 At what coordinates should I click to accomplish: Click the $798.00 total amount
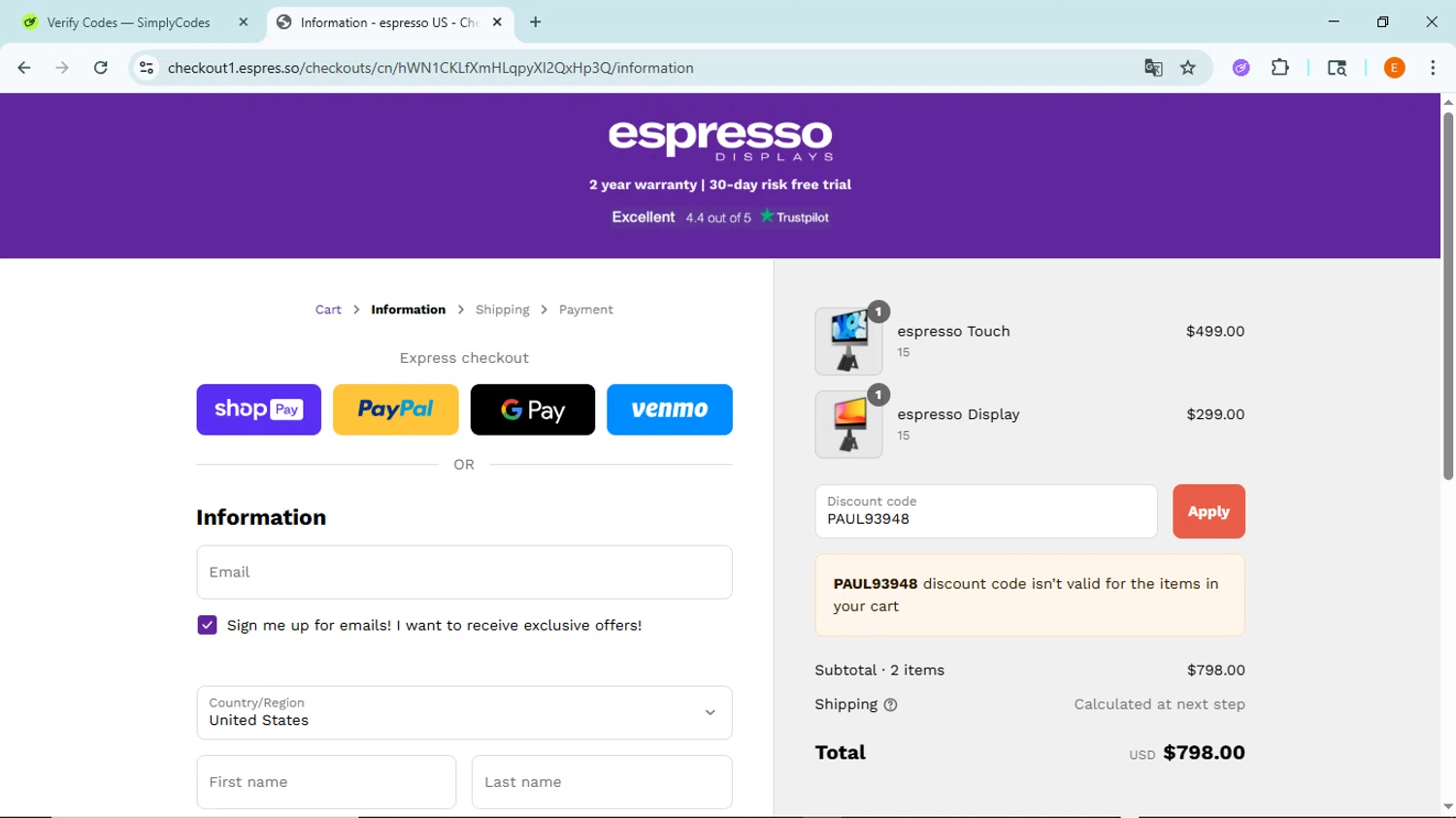point(1204,753)
